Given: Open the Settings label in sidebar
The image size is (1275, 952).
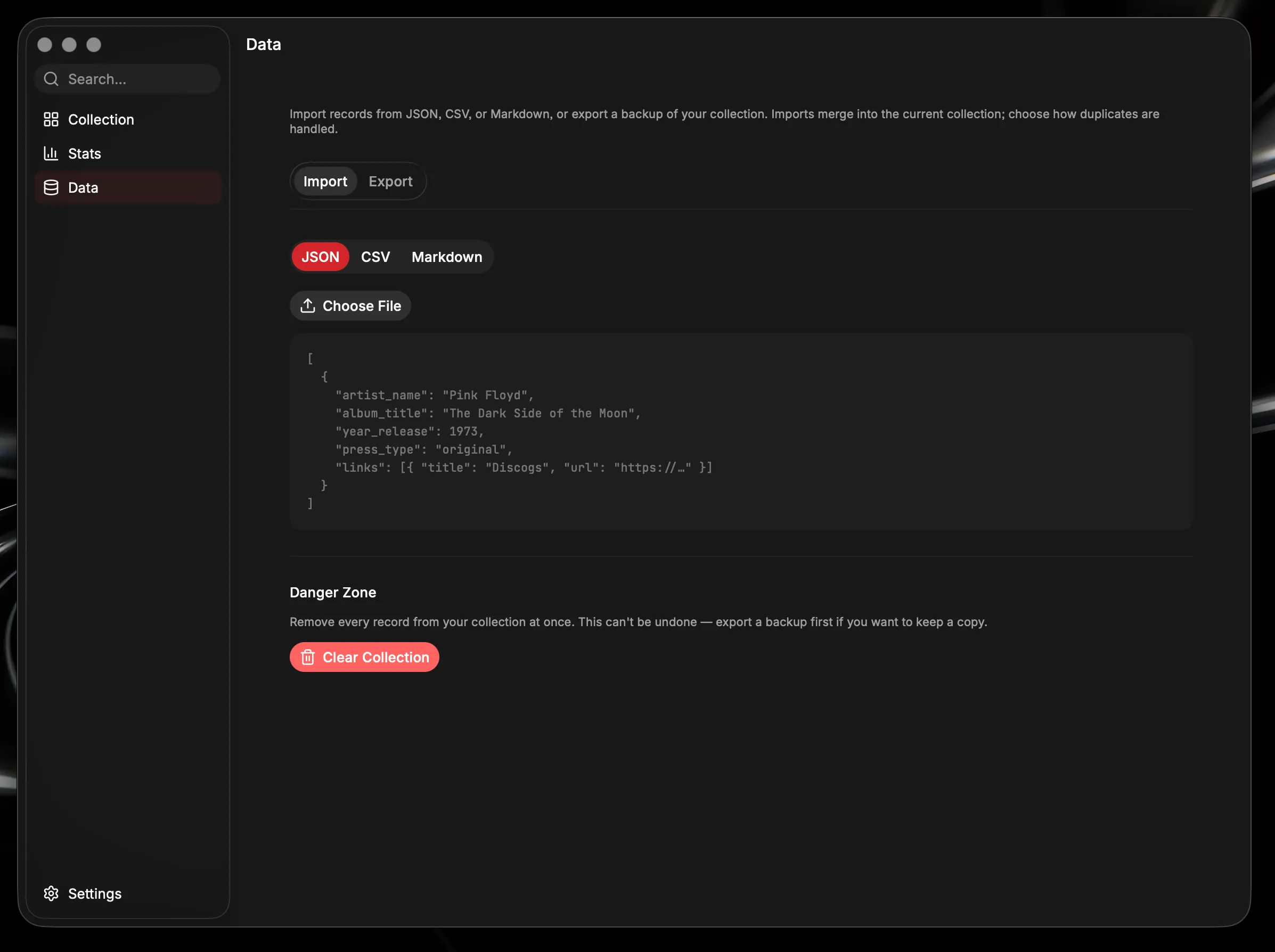Looking at the screenshot, I should pos(94,893).
